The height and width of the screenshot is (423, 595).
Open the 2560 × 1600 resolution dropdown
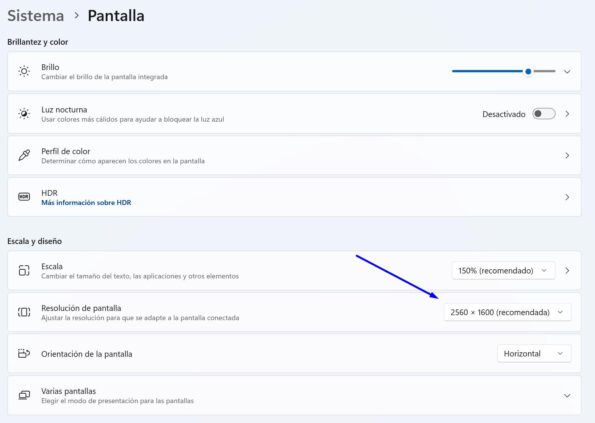[x=507, y=312]
